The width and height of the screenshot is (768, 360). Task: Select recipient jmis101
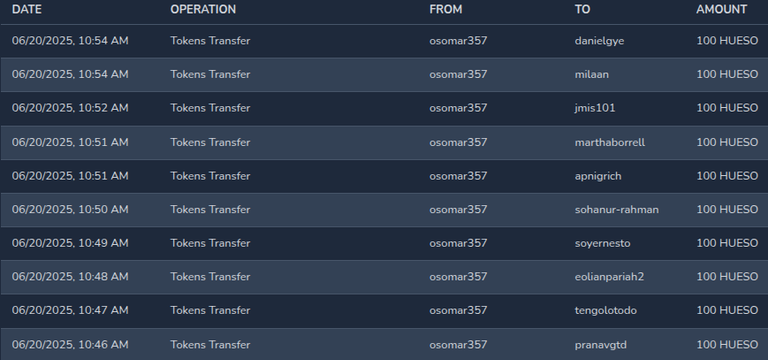coord(595,108)
